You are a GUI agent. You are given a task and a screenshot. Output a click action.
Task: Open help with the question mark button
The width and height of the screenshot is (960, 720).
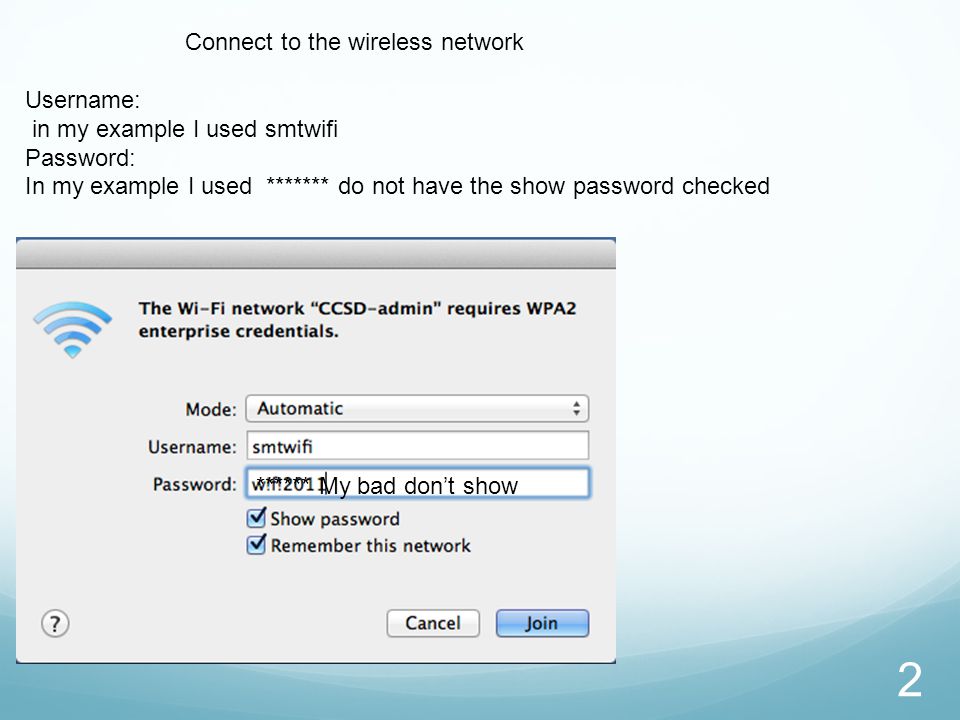(x=55, y=624)
